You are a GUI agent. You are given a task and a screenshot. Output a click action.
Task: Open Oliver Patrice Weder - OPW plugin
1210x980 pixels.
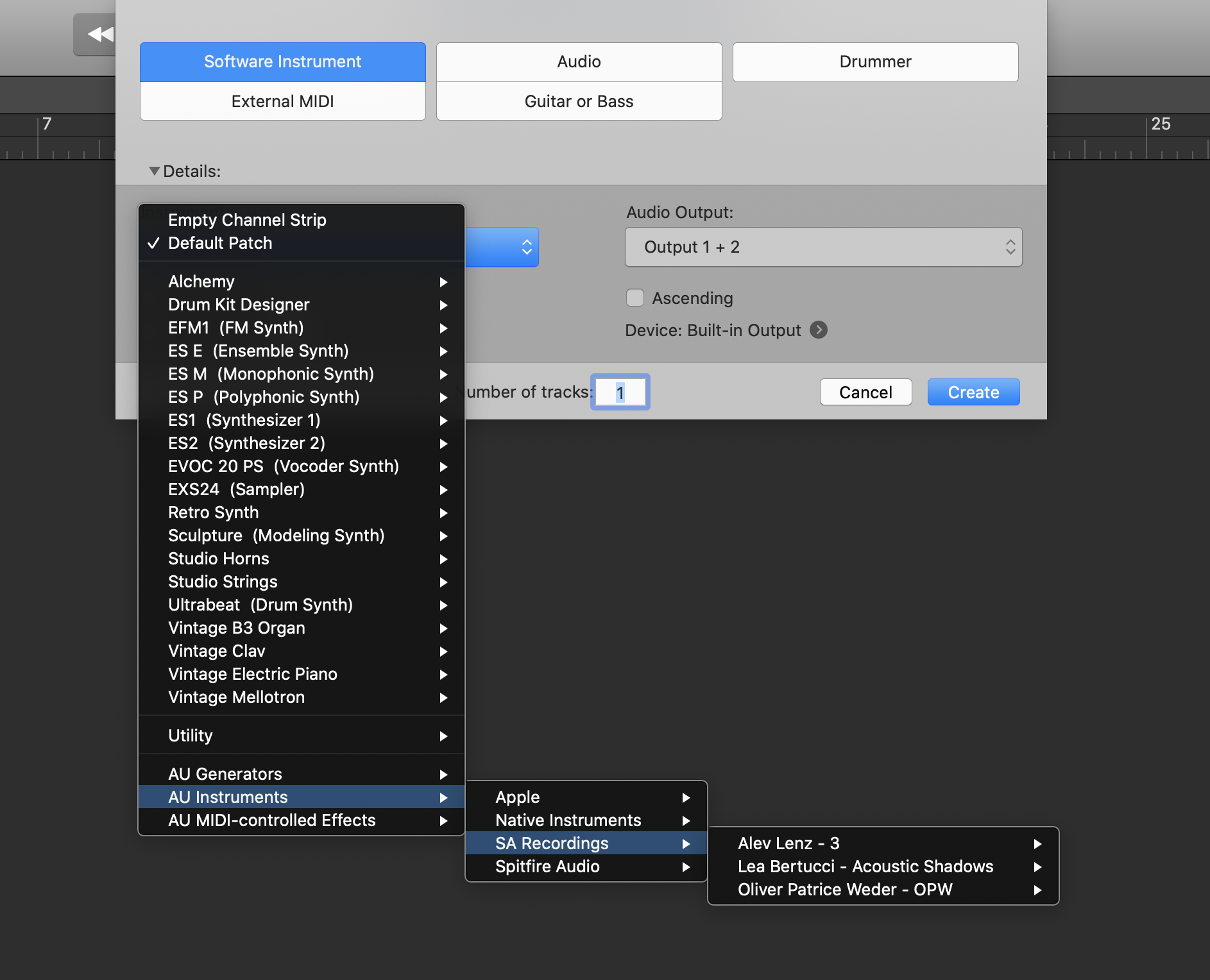pos(883,890)
